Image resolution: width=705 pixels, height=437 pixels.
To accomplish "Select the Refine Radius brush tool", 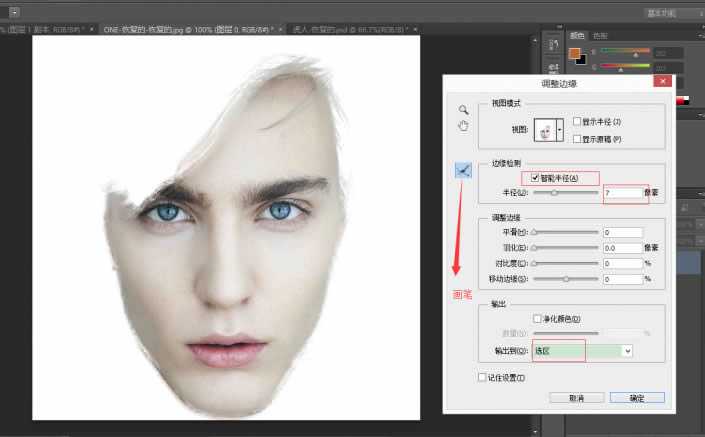I will pyautogui.click(x=462, y=171).
